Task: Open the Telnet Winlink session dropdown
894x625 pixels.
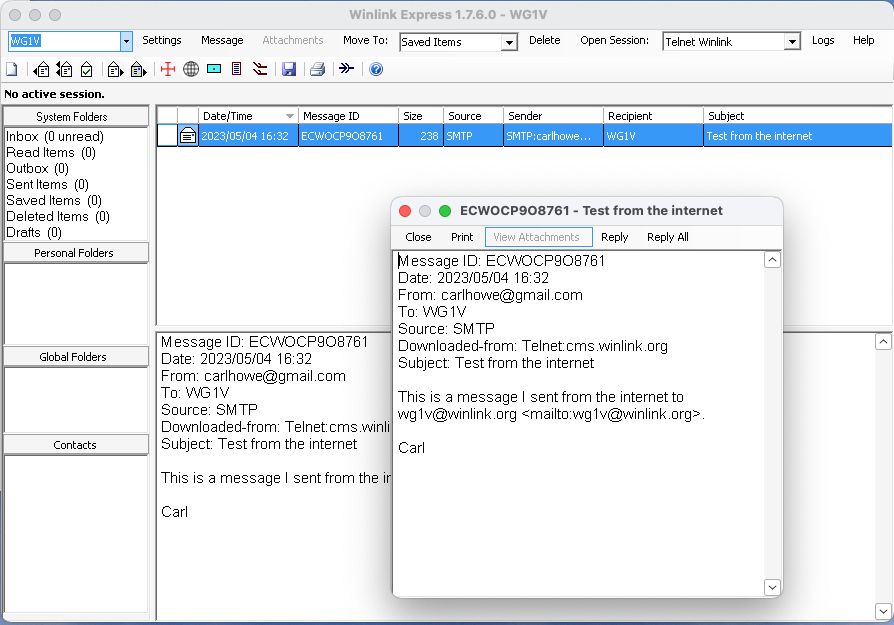Action: [x=792, y=42]
